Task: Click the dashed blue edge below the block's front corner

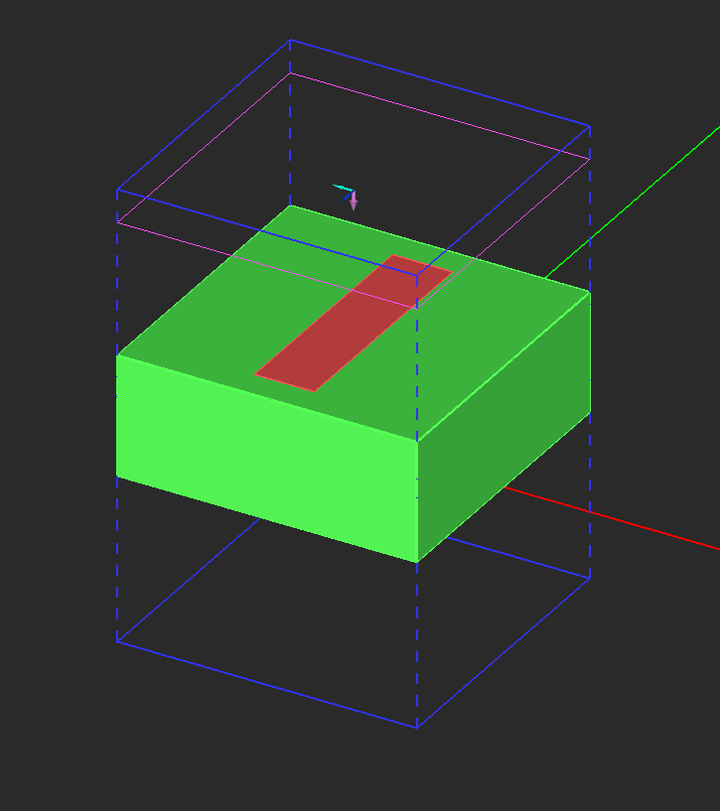Action: point(417,645)
